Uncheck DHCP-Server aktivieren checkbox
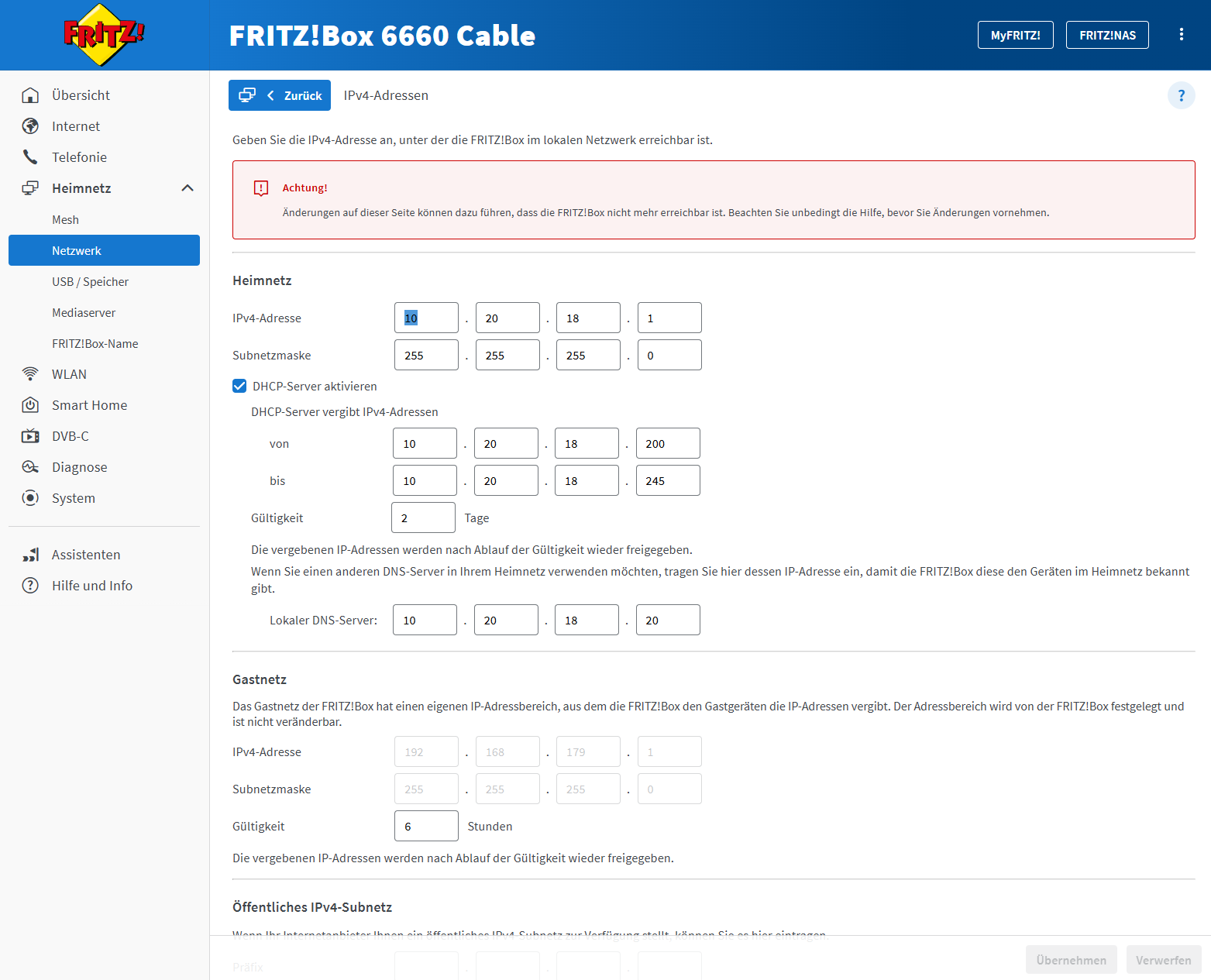 point(239,386)
